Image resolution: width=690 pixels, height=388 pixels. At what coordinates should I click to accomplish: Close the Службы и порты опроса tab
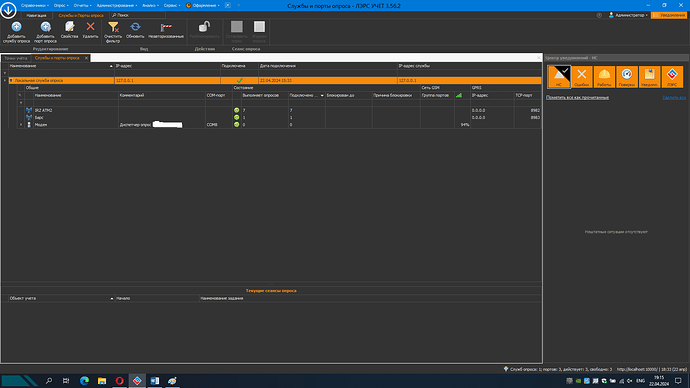pyautogui.click(x=86, y=58)
